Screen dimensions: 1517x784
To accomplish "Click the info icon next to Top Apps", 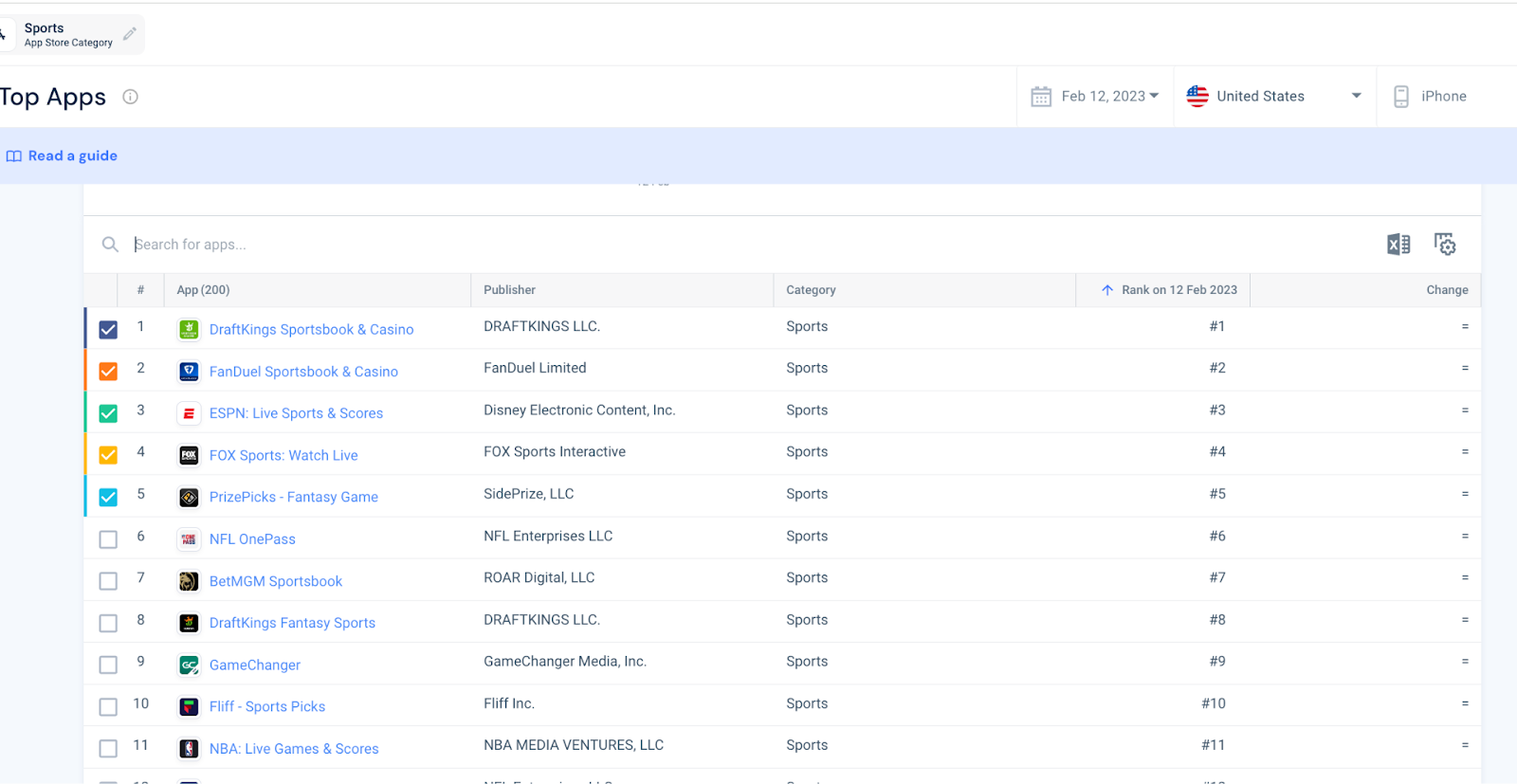I will (x=131, y=97).
